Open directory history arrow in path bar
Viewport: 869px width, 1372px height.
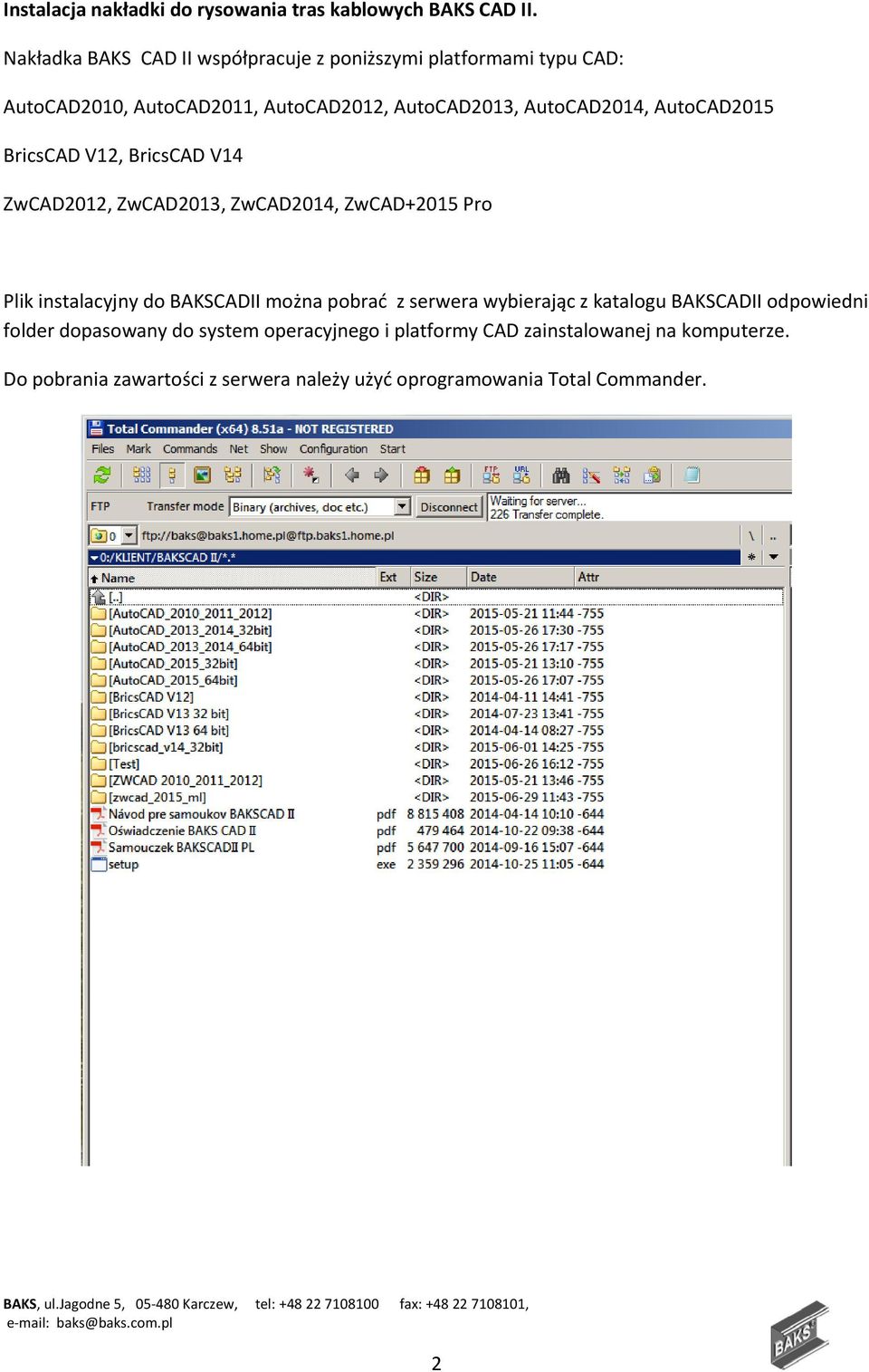click(94, 558)
